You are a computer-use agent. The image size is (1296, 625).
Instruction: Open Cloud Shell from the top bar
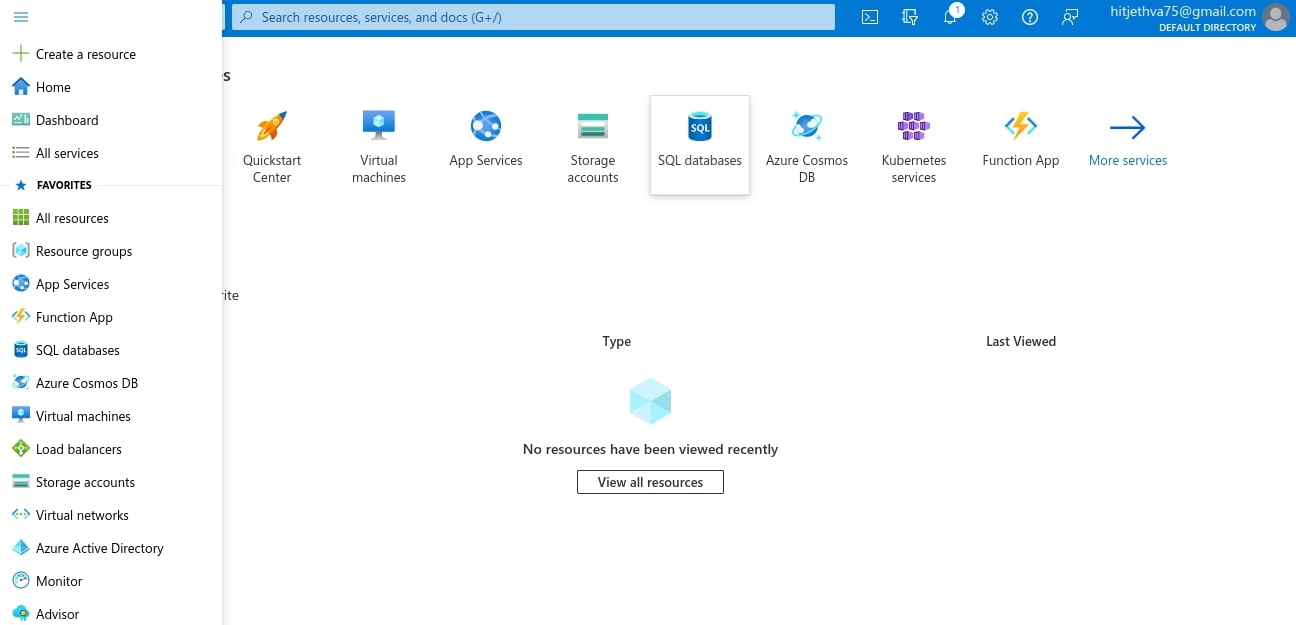click(870, 17)
